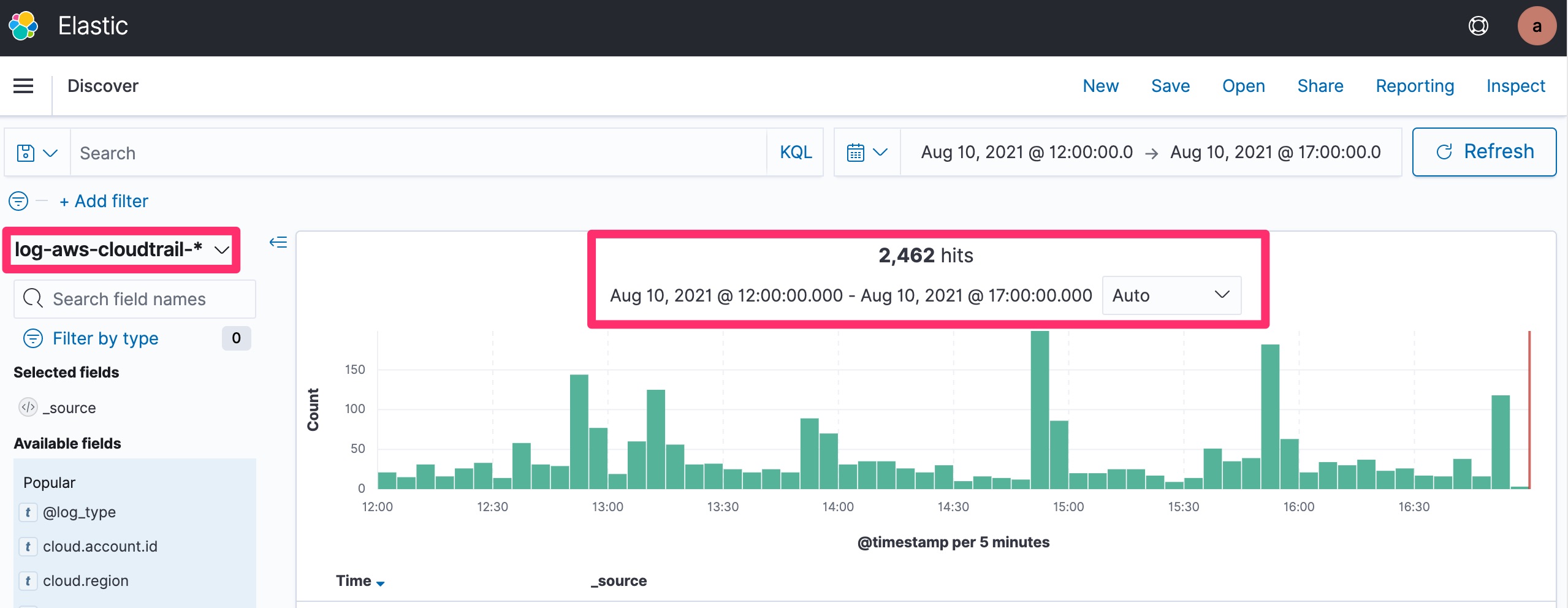Click the @log_type field
This screenshot has height=608, width=1568.
click(x=79, y=512)
